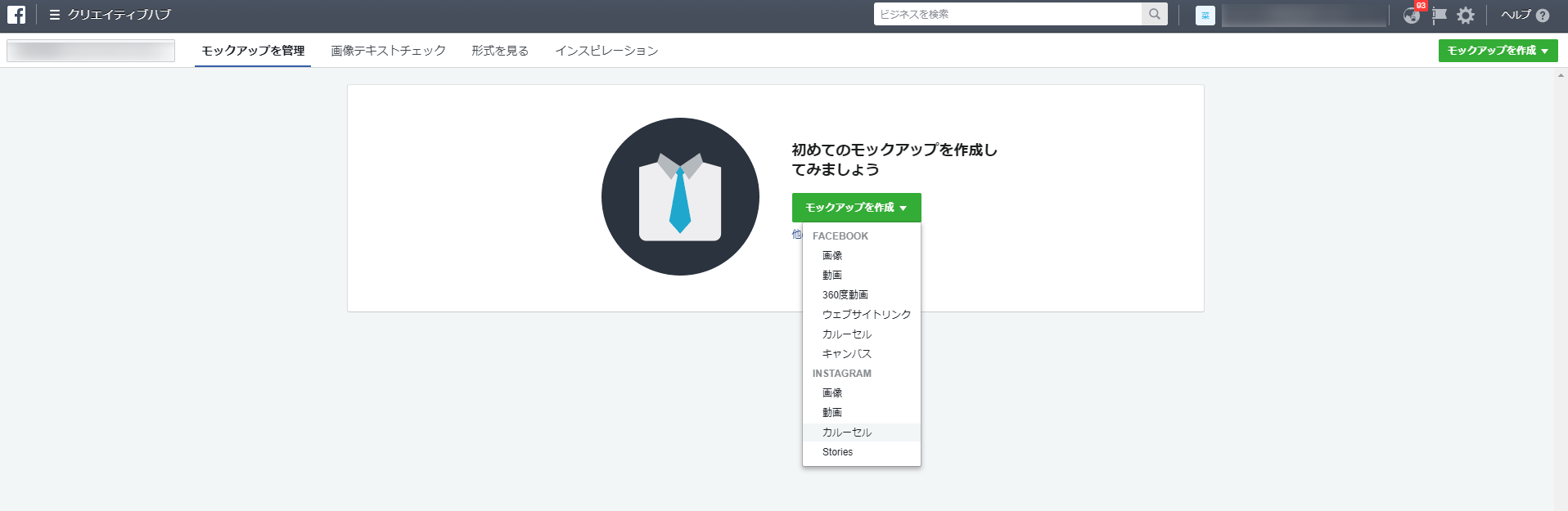Viewport: 1568px width, 511px height.
Task: Choose Stories from the Instagram section
Action: tap(862, 452)
